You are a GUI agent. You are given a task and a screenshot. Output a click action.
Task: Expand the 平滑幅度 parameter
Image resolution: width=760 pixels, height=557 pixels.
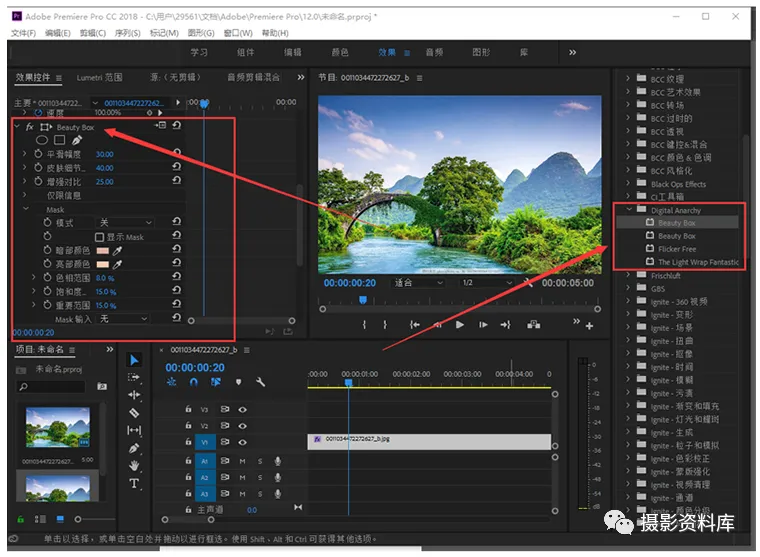[25, 154]
